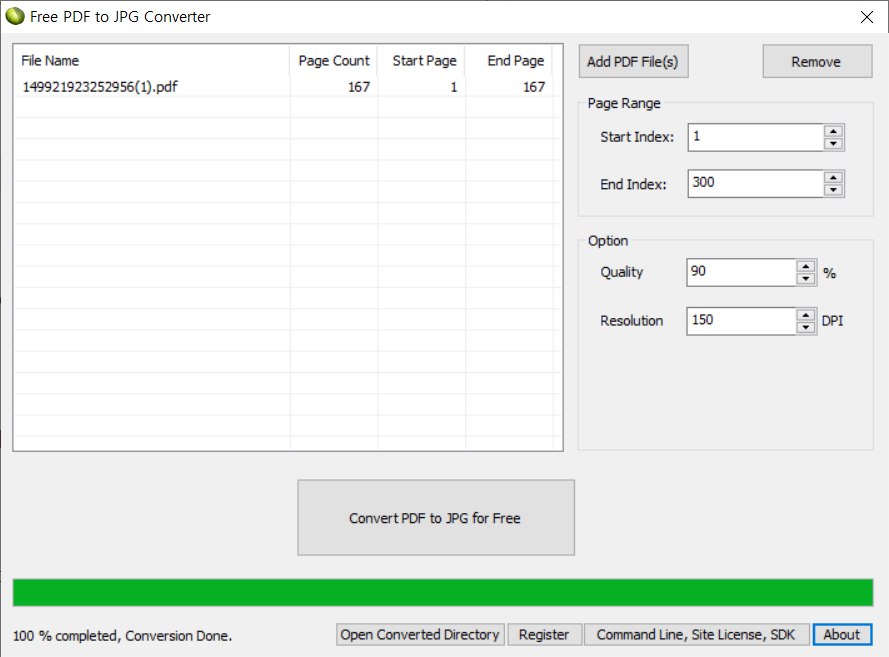Viewport: 889px width, 657px height.
Task: Increase the Start Index value
Action: click(x=833, y=131)
